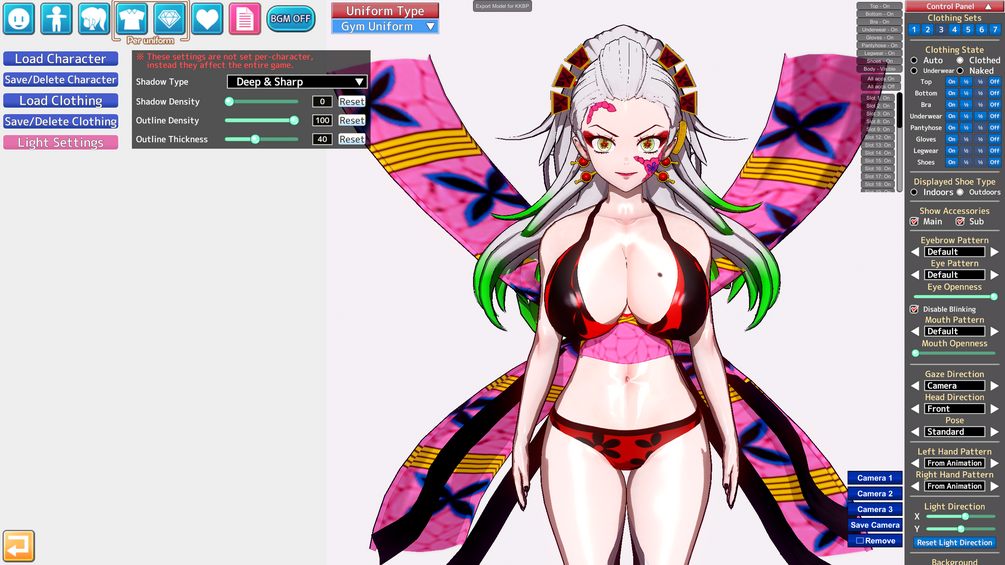Toggle Sub accessories checkbox

click(960, 222)
